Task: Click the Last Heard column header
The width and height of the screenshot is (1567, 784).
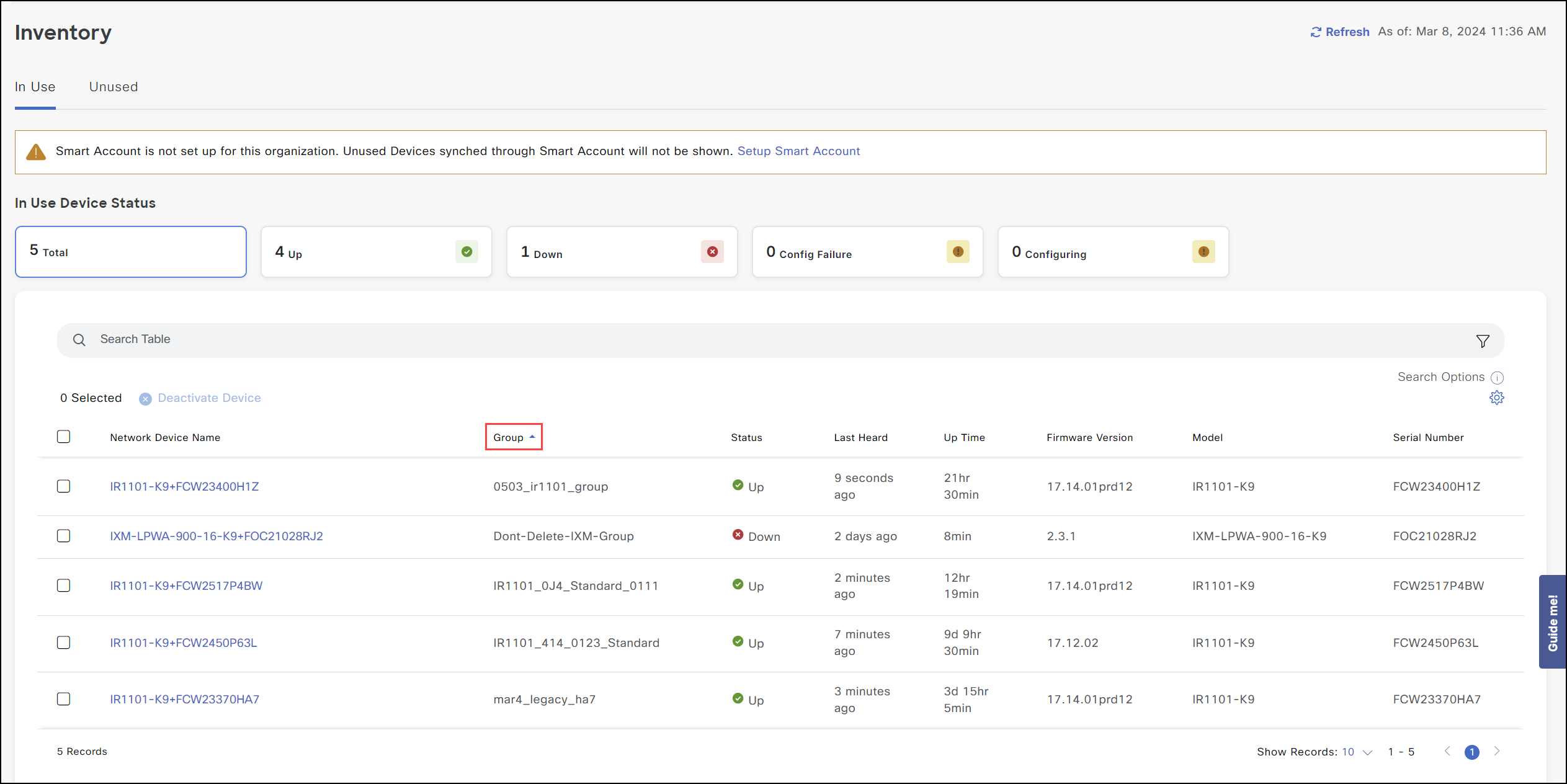Action: tap(860, 438)
